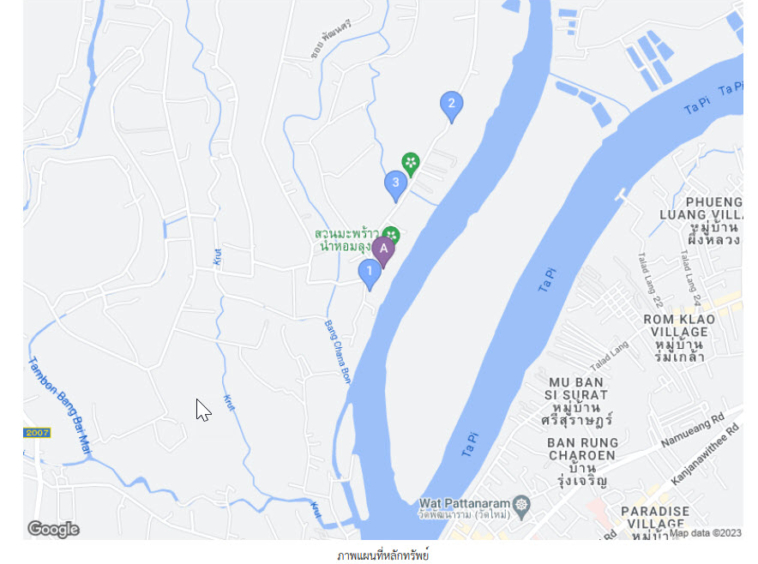Click green icon beside สวนมะพร้าวน้ำหอมลุง label
The image size is (758, 564).
pyautogui.click(x=391, y=235)
